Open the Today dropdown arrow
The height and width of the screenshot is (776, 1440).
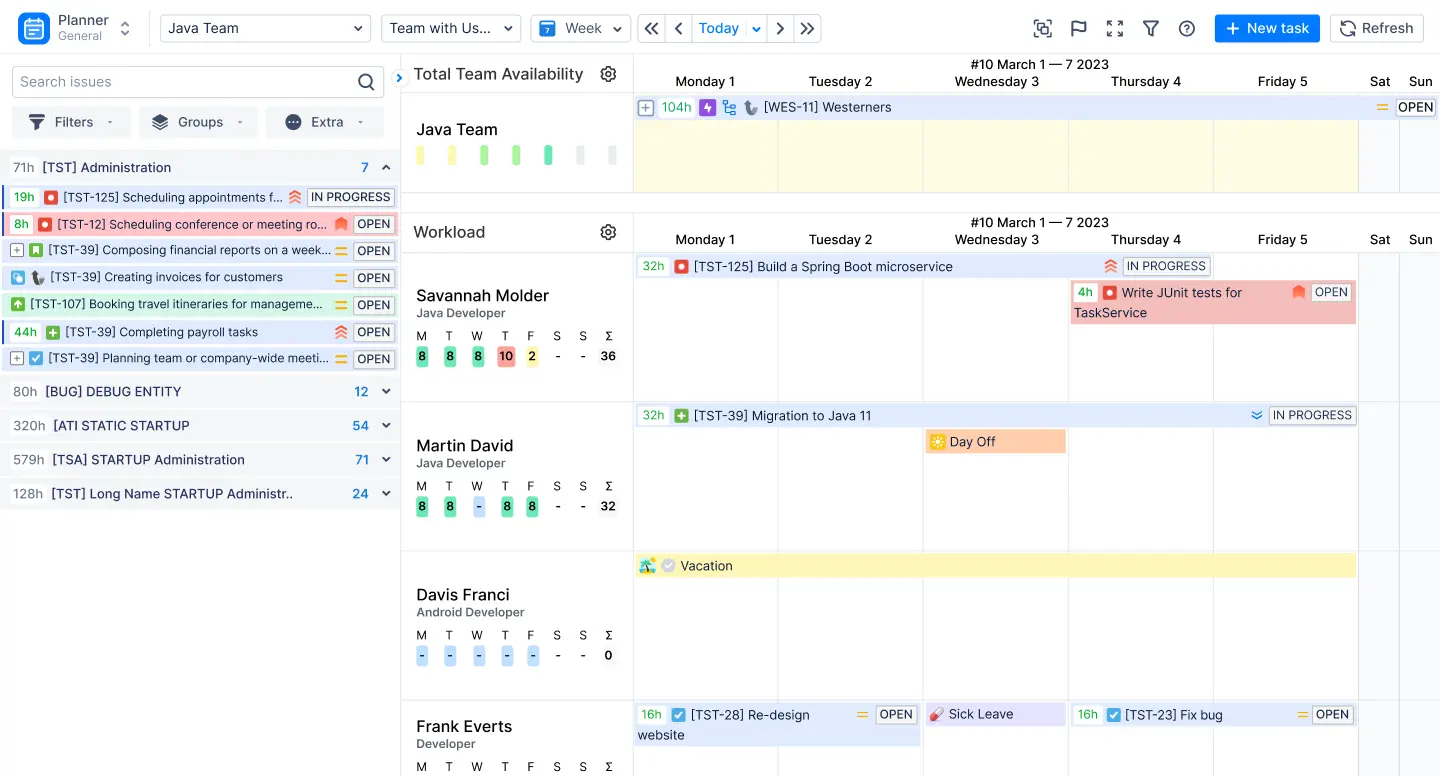pos(756,28)
